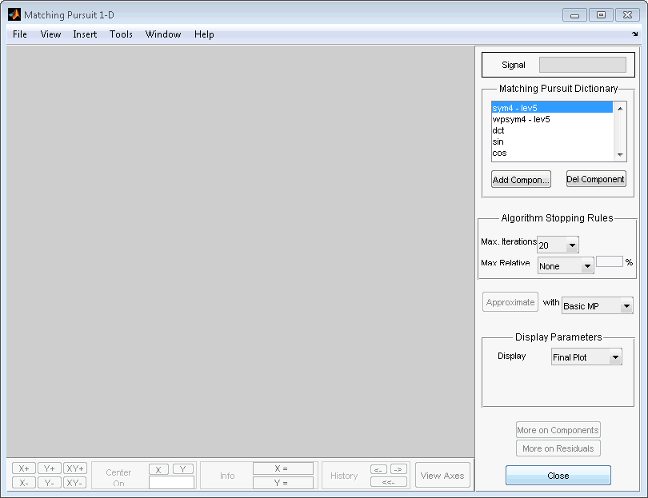Screen dimensions: 648x498
Task: Minimize the Matching Pursuit window
Action: tap(574, 15)
